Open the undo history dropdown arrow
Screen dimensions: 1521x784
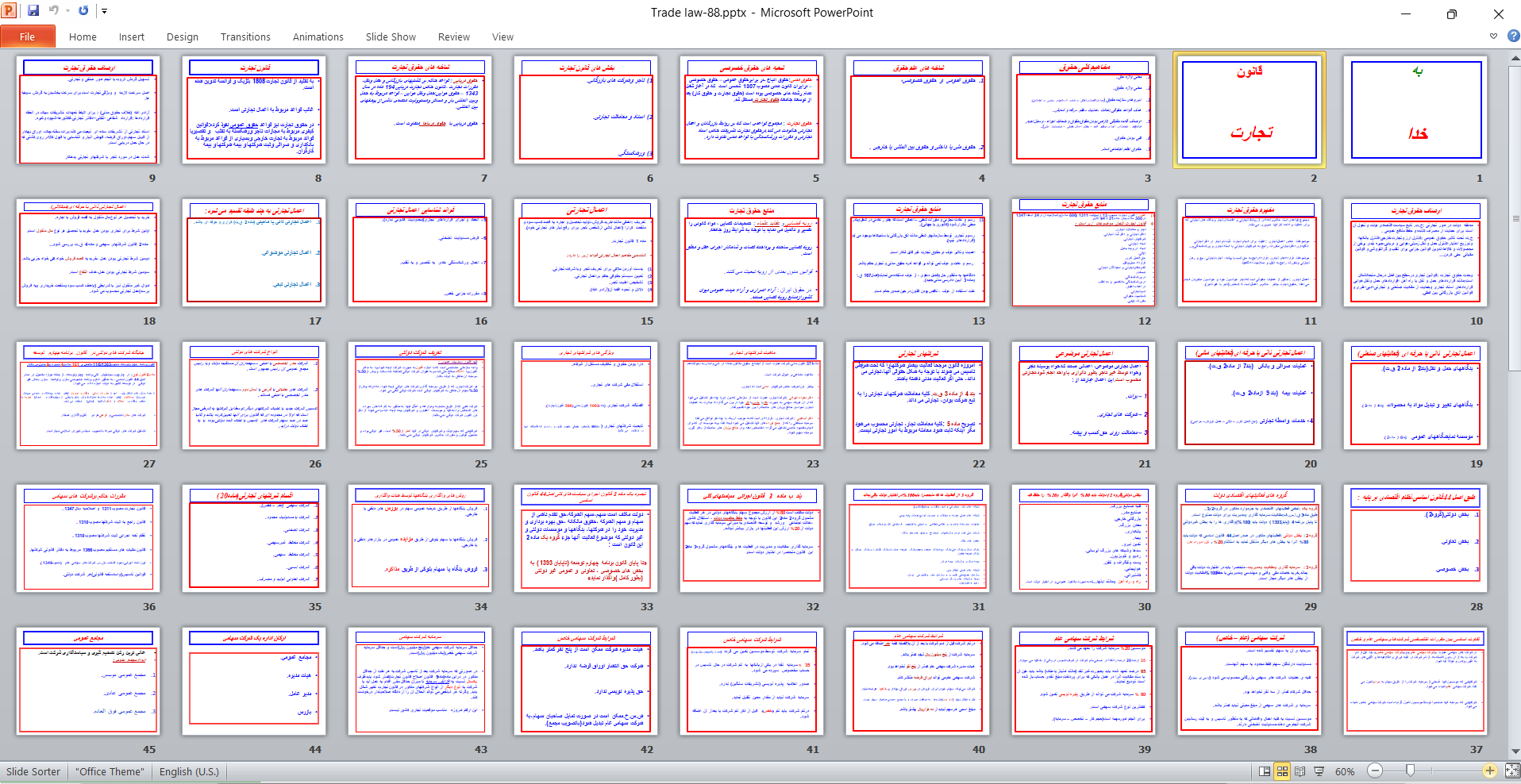[67, 11]
